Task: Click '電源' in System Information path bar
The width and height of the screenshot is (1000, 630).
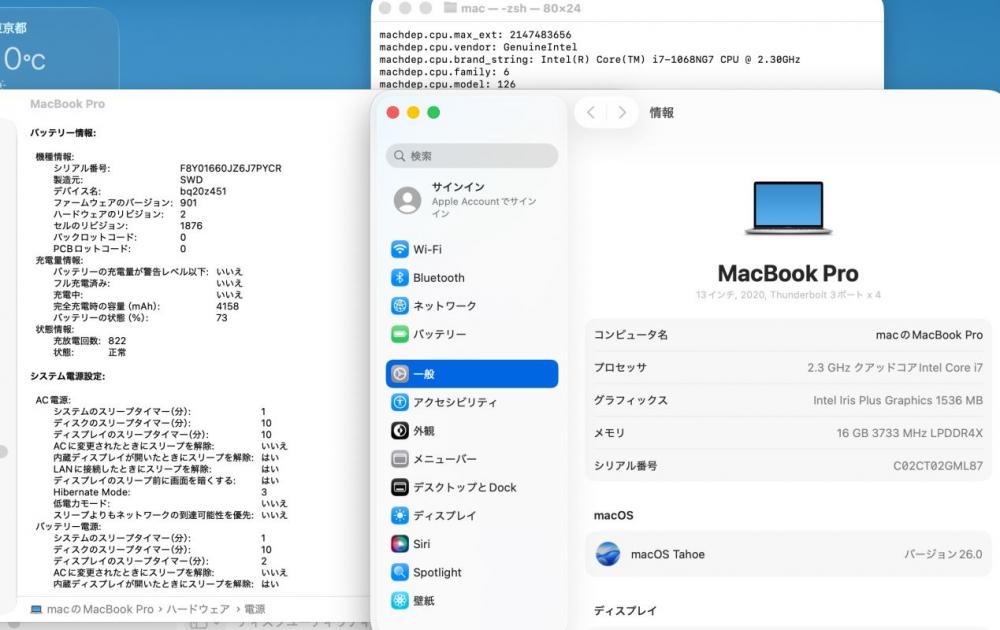Action: click(x=254, y=610)
